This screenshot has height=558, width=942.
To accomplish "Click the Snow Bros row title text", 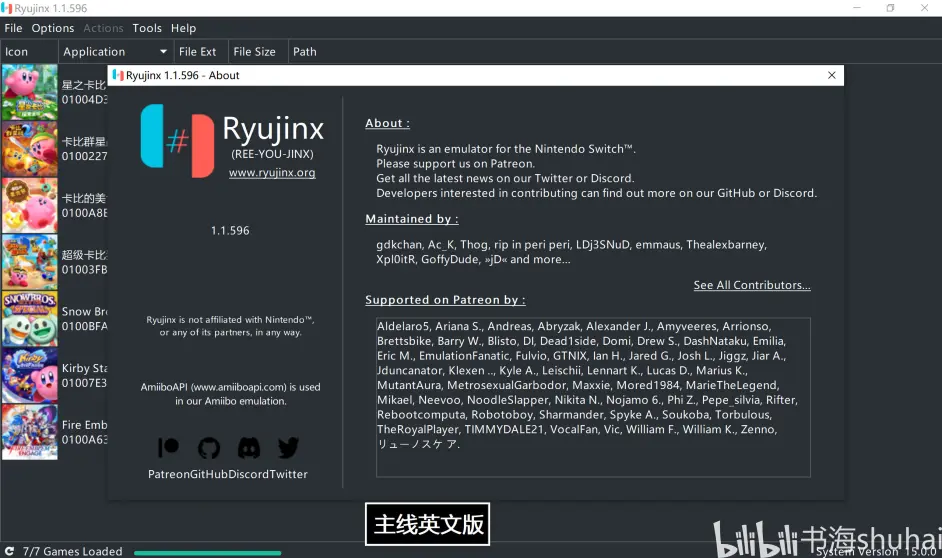I will (85, 312).
